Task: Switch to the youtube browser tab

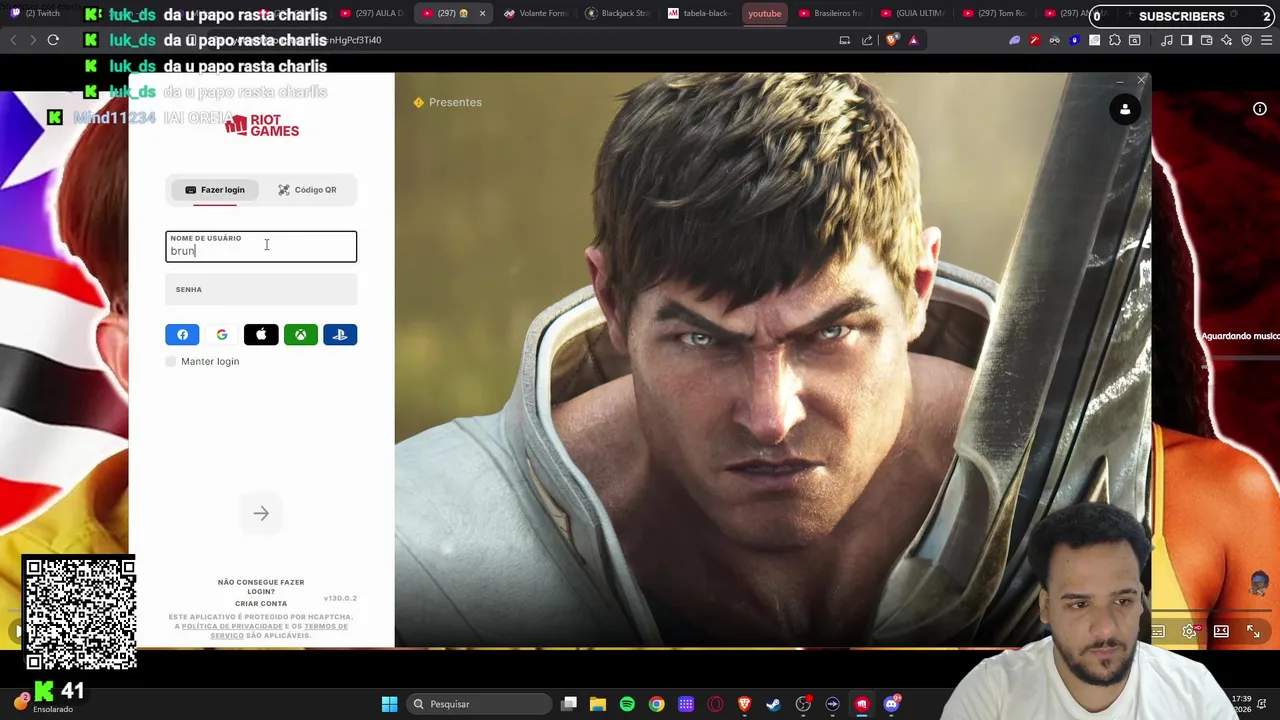Action: (765, 13)
